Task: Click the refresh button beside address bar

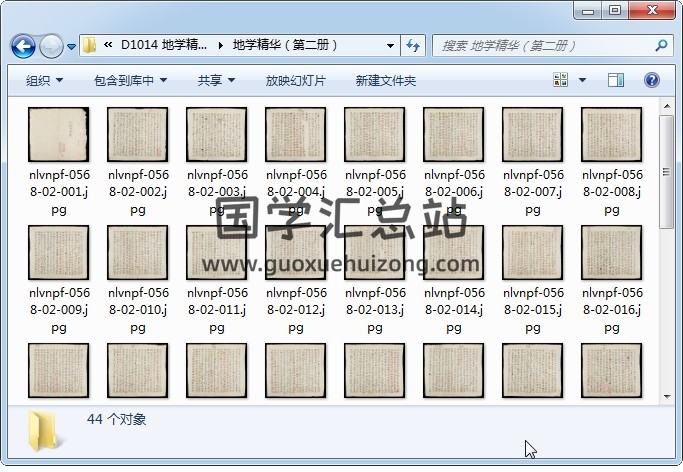Action: pos(413,45)
